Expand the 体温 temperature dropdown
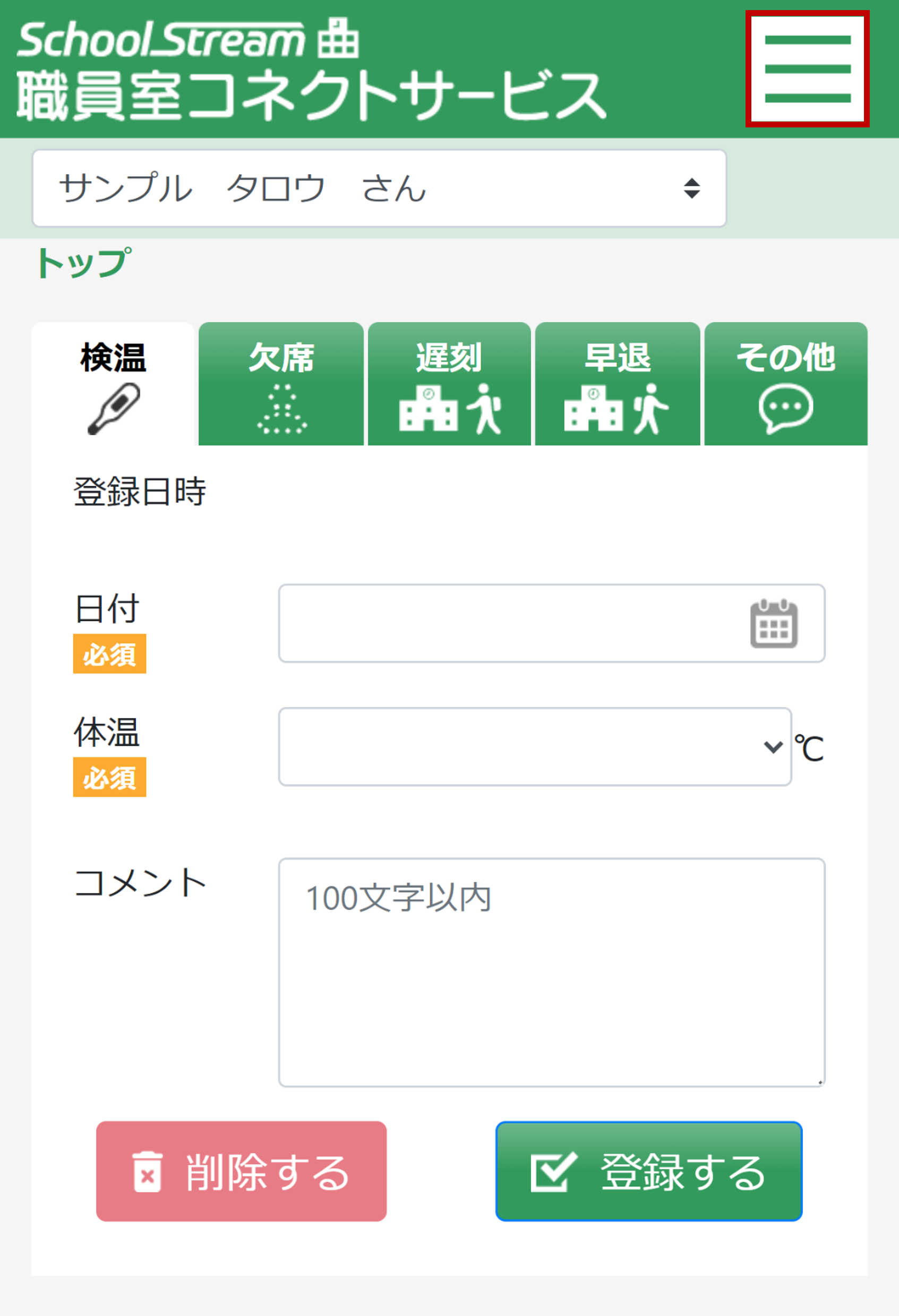899x1316 pixels. 534,746
